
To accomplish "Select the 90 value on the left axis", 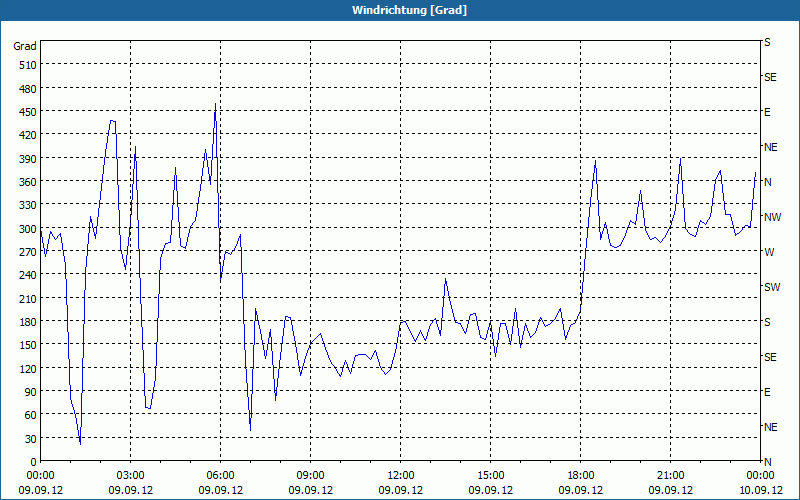I will (31, 392).
